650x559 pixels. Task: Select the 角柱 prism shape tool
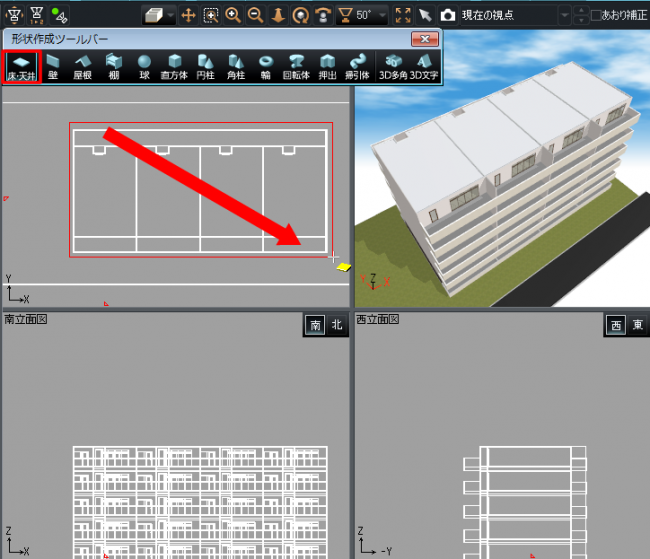(x=236, y=67)
